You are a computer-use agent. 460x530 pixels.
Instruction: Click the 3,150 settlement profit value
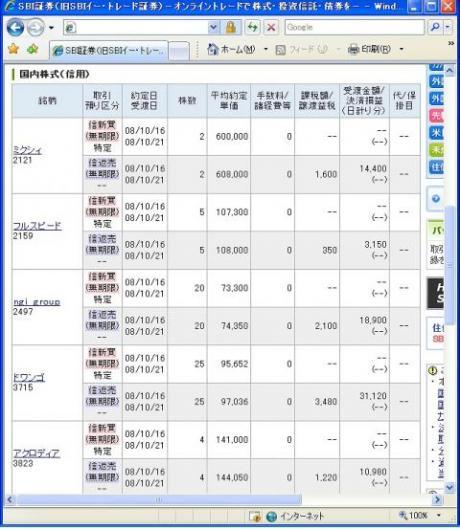(375, 244)
